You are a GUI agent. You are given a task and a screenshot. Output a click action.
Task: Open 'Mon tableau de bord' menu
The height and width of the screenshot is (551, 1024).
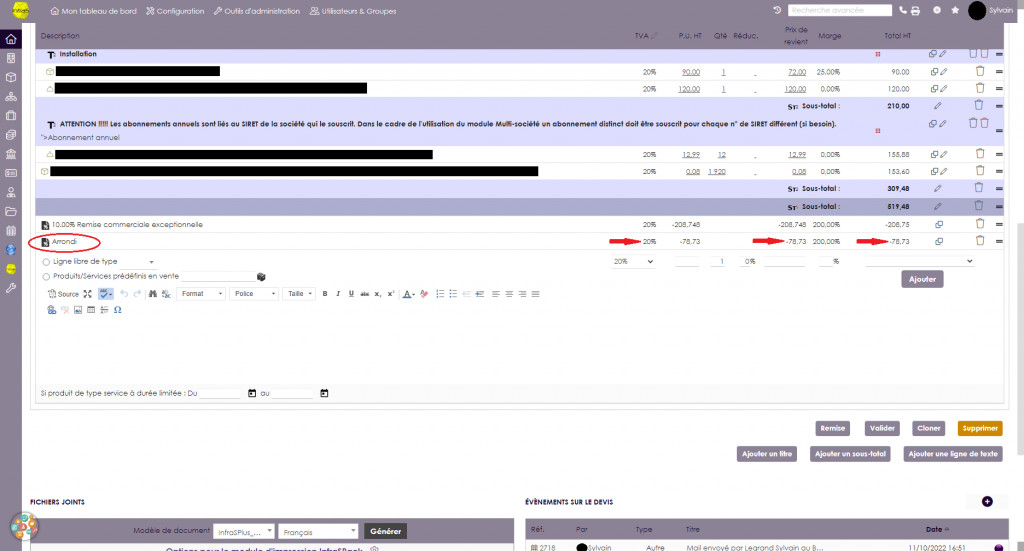point(93,11)
